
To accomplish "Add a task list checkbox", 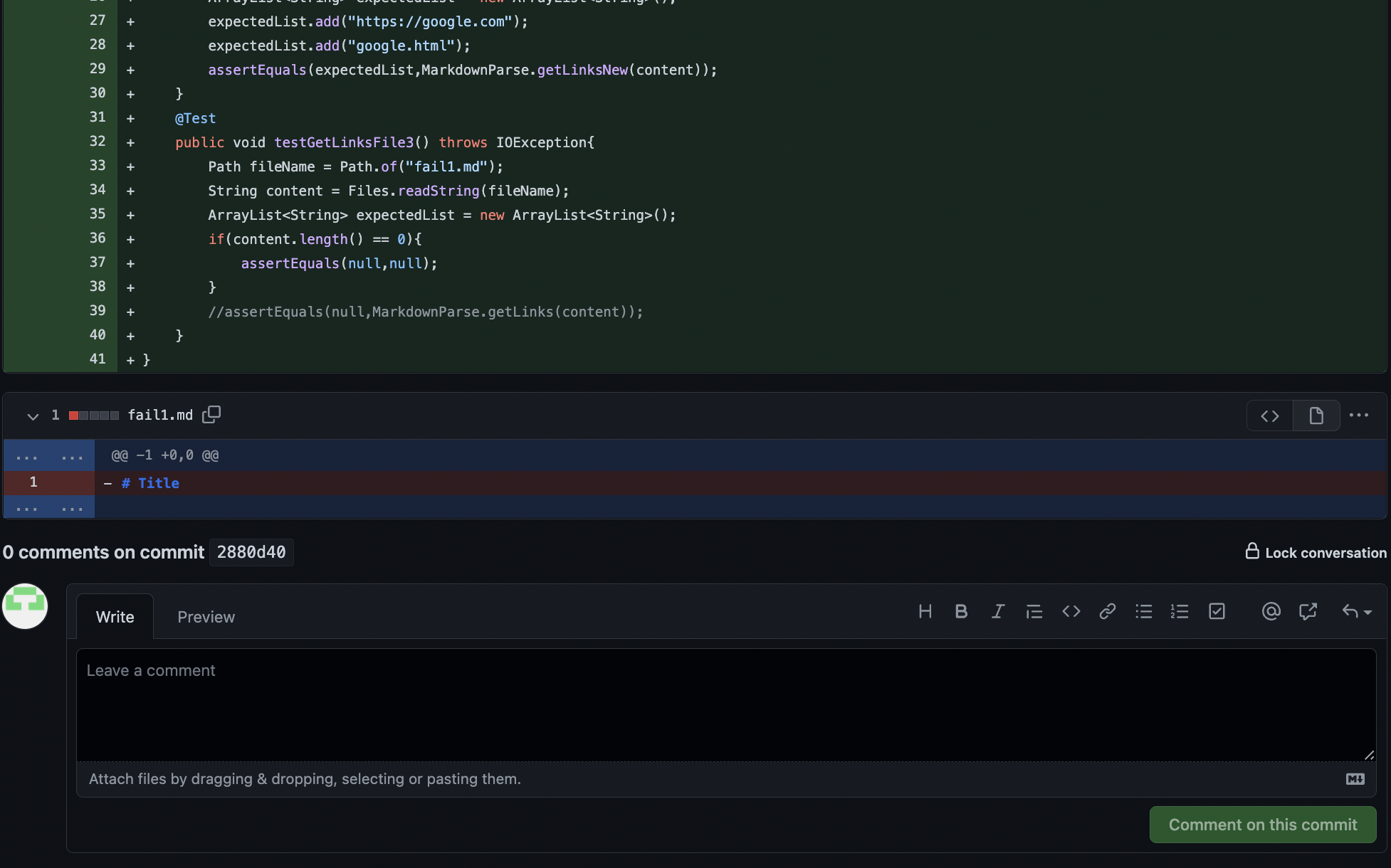I will 1217,611.
